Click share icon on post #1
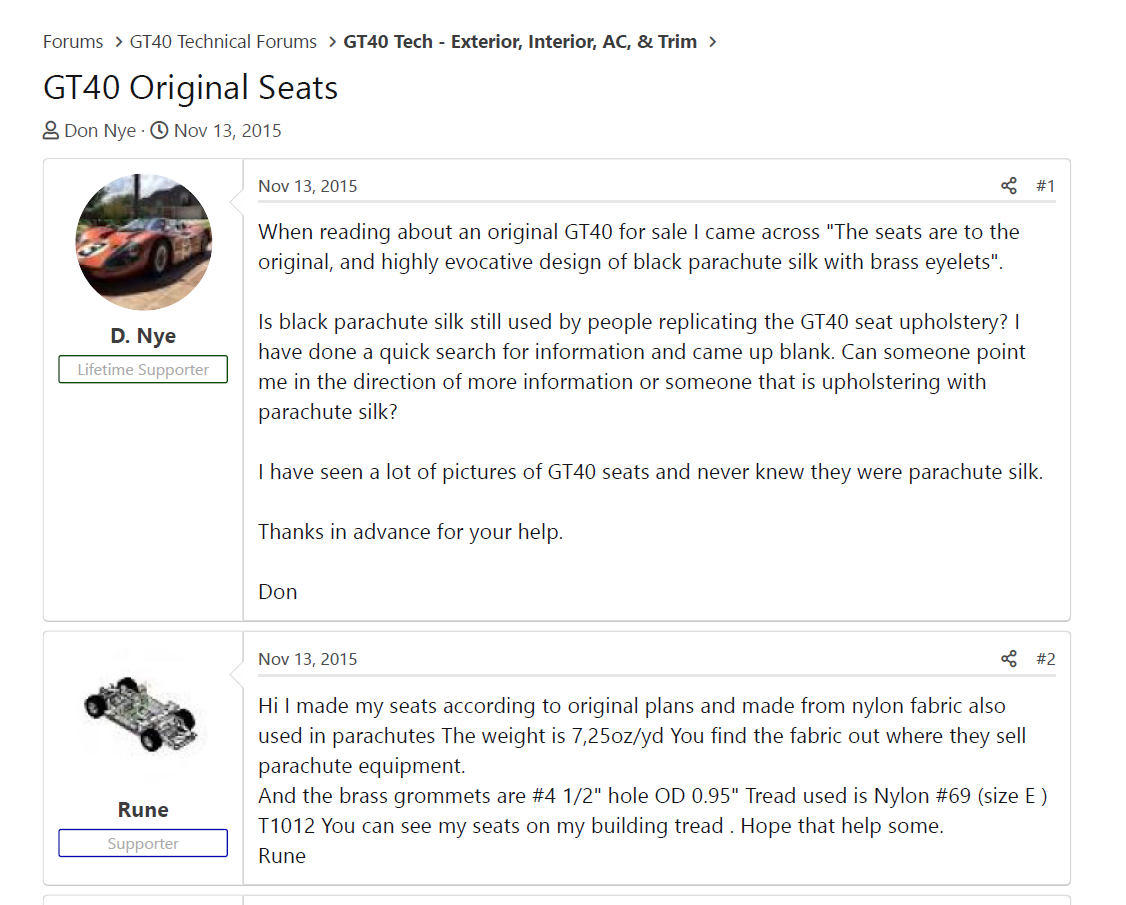The width and height of the screenshot is (1126, 905). click(x=1008, y=186)
